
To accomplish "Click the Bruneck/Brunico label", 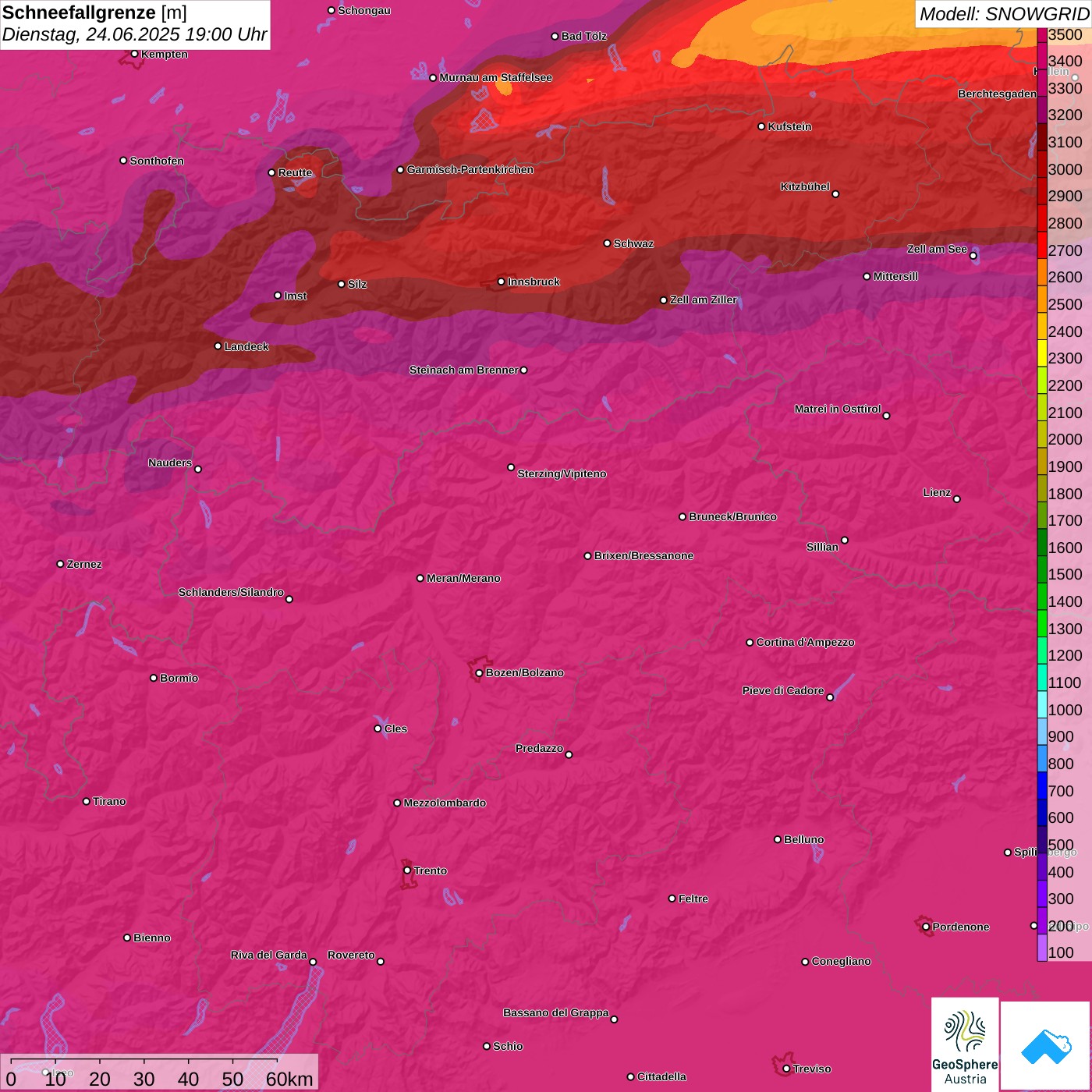I will click(732, 516).
